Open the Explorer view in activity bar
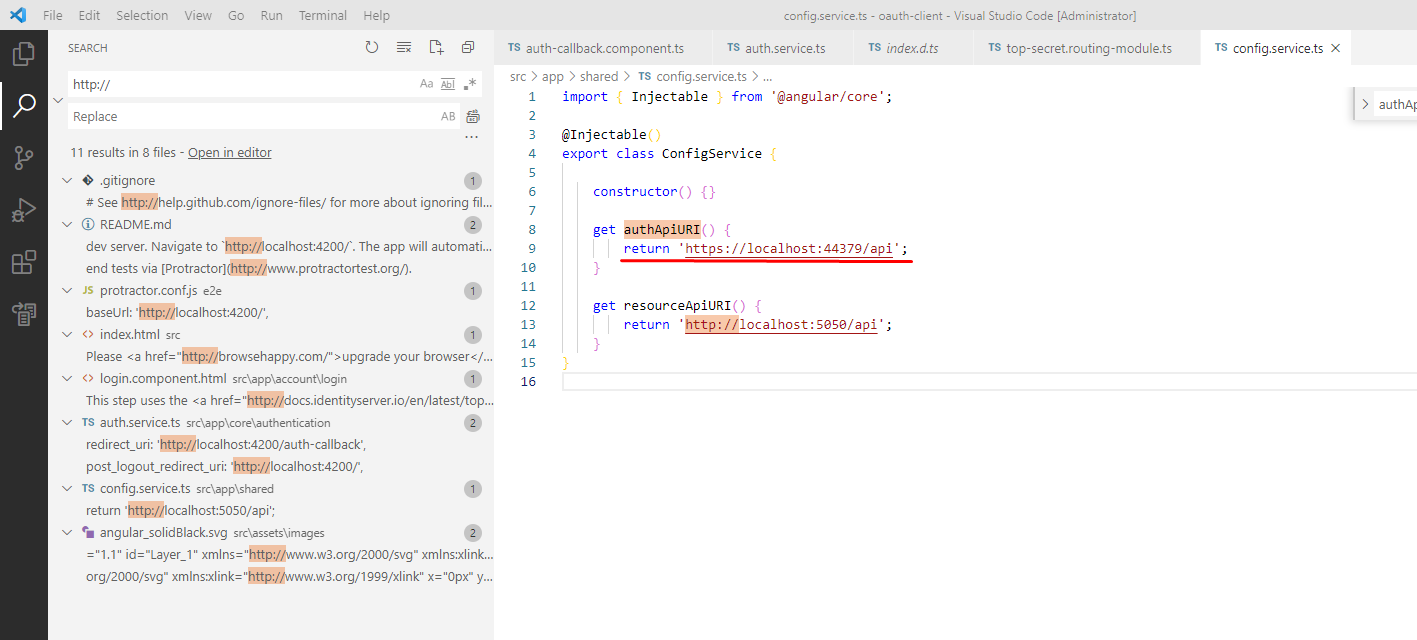Screen dimensions: 1417x640 point(23,53)
